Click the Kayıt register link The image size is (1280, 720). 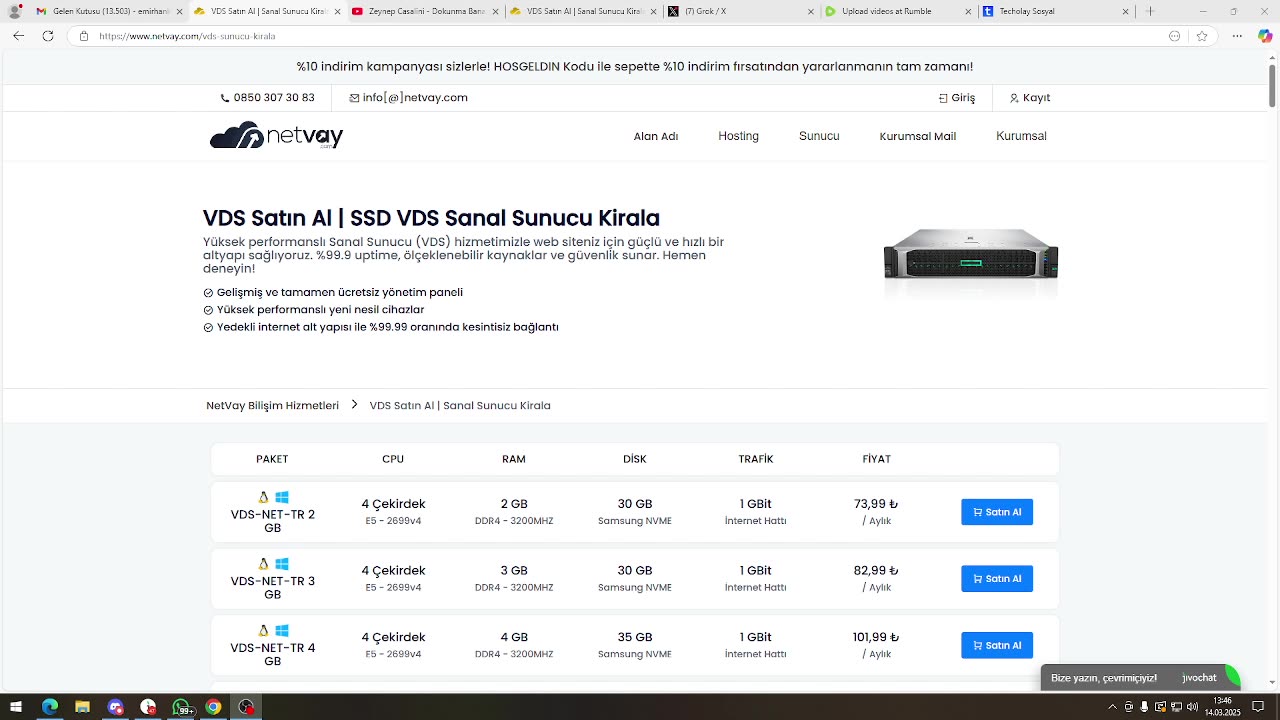tap(1030, 98)
